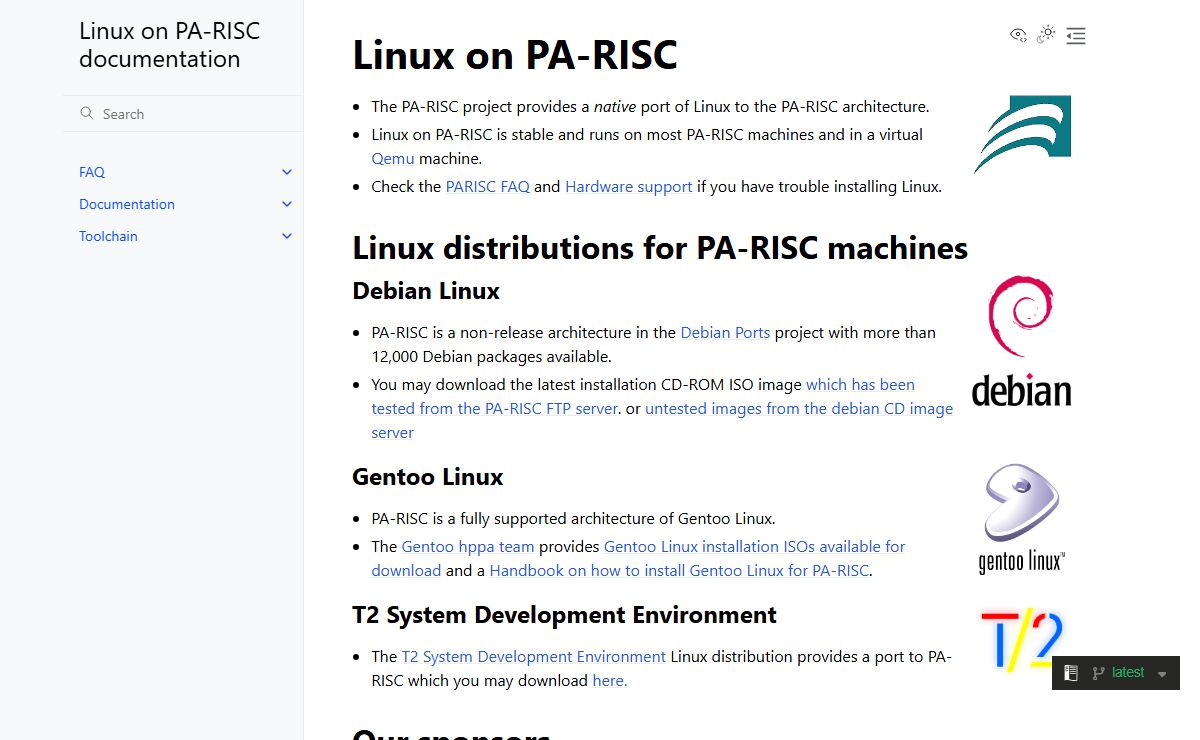Follow T2 System Development Environment link
The image size is (1200, 740).
[534, 656]
